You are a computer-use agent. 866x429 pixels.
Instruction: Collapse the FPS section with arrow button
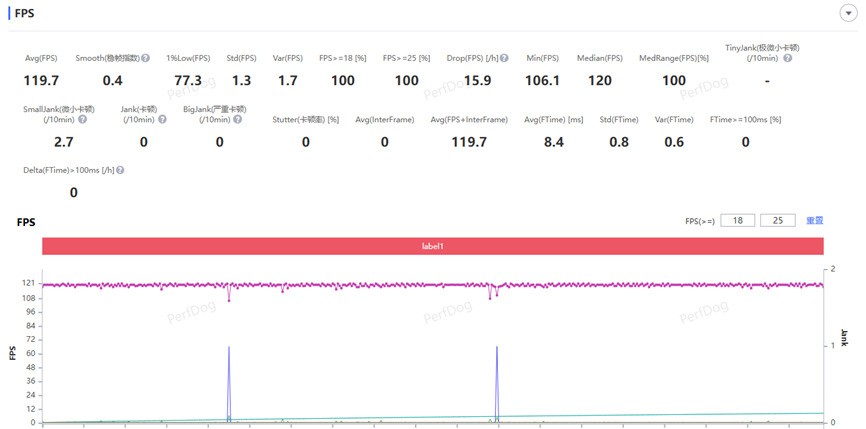point(848,14)
